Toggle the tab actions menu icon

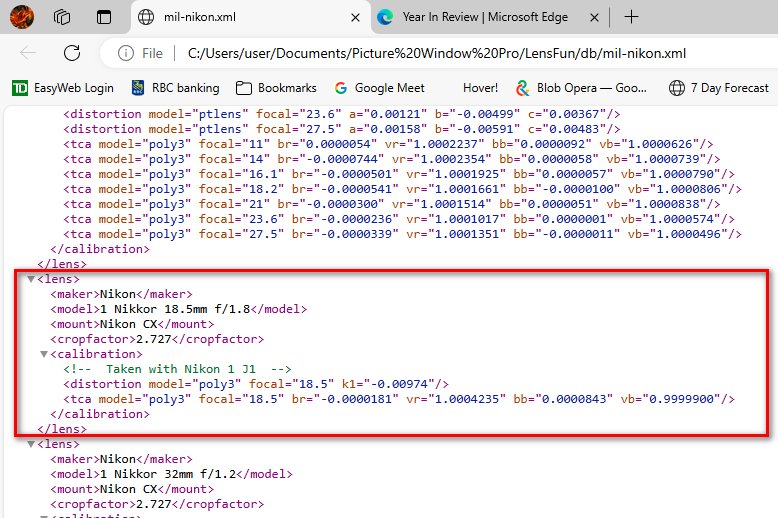pos(104,17)
